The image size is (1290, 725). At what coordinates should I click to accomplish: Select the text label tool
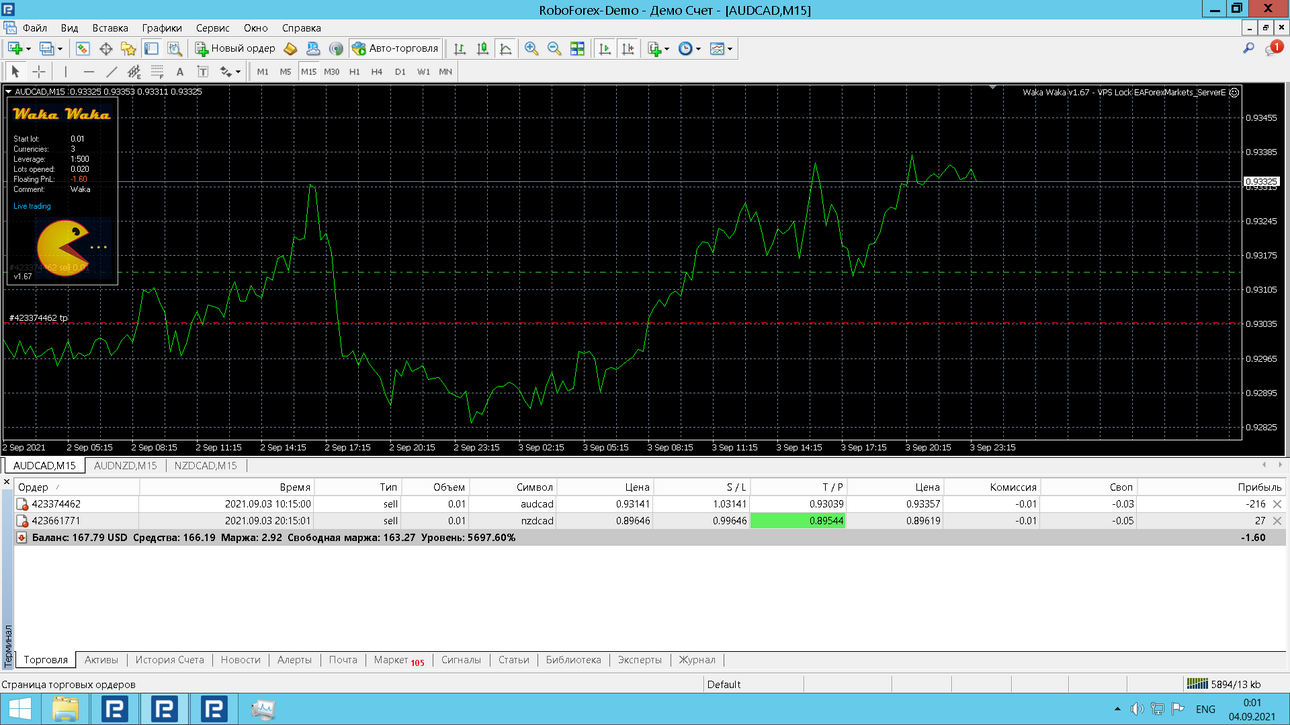[203, 72]
